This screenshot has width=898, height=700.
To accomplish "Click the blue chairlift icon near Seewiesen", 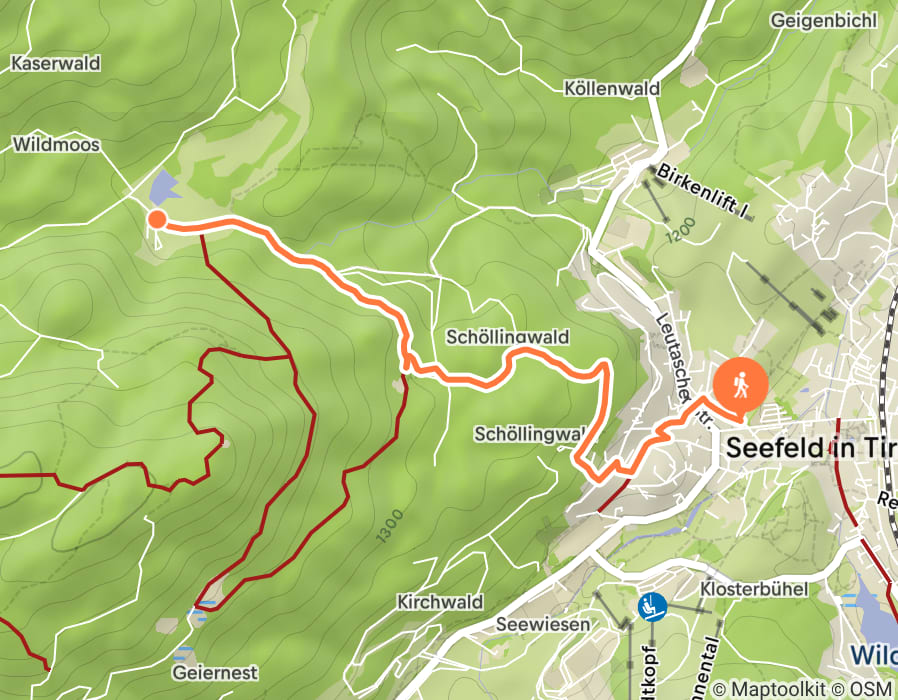I will 652,607.
